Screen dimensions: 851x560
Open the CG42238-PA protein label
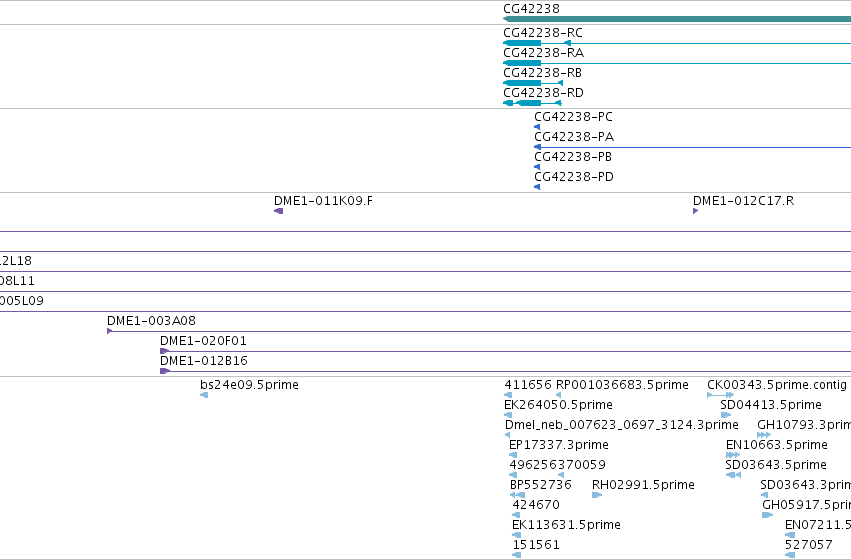pos(574,137)
